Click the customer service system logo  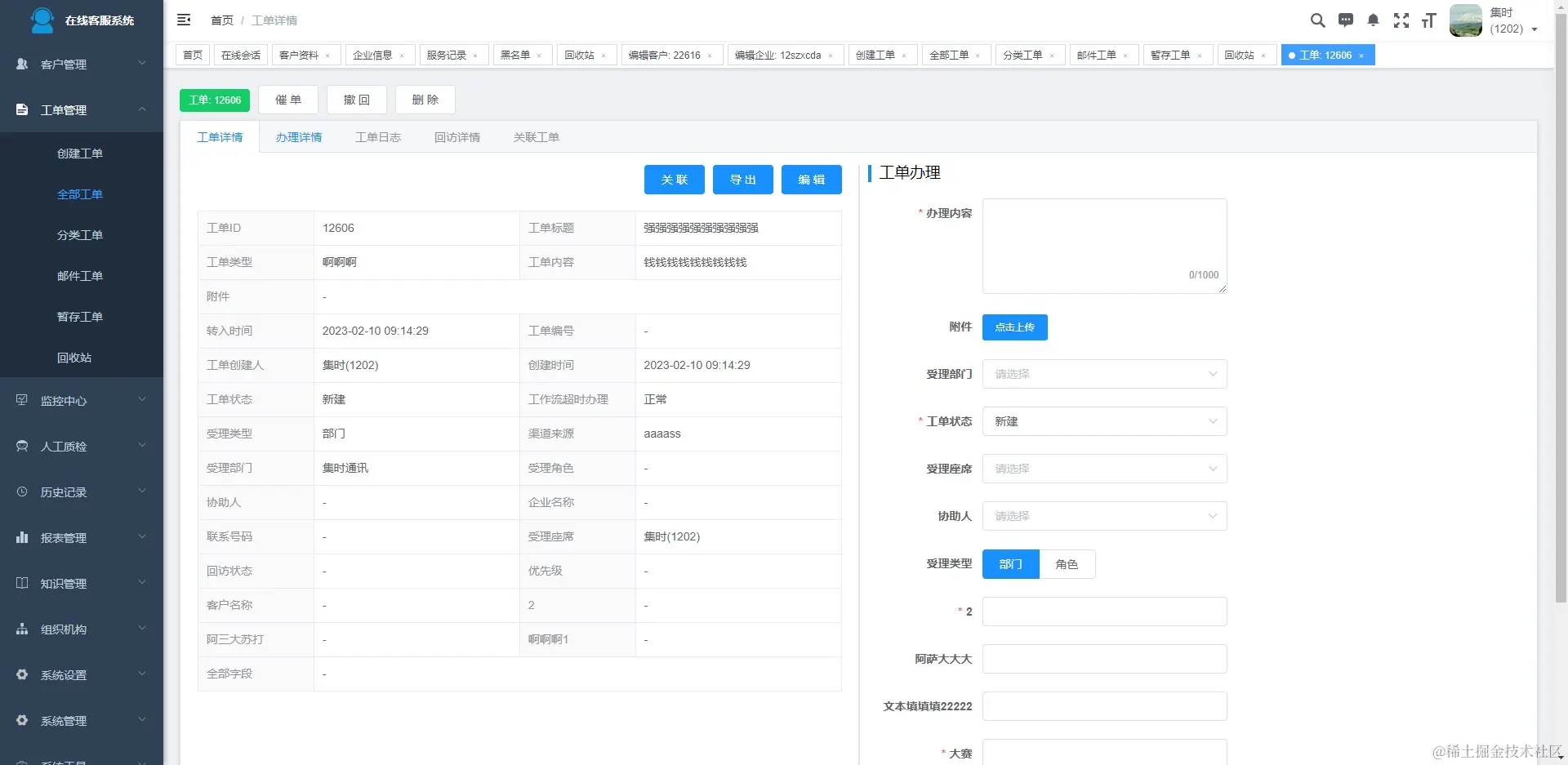(42, 20)
